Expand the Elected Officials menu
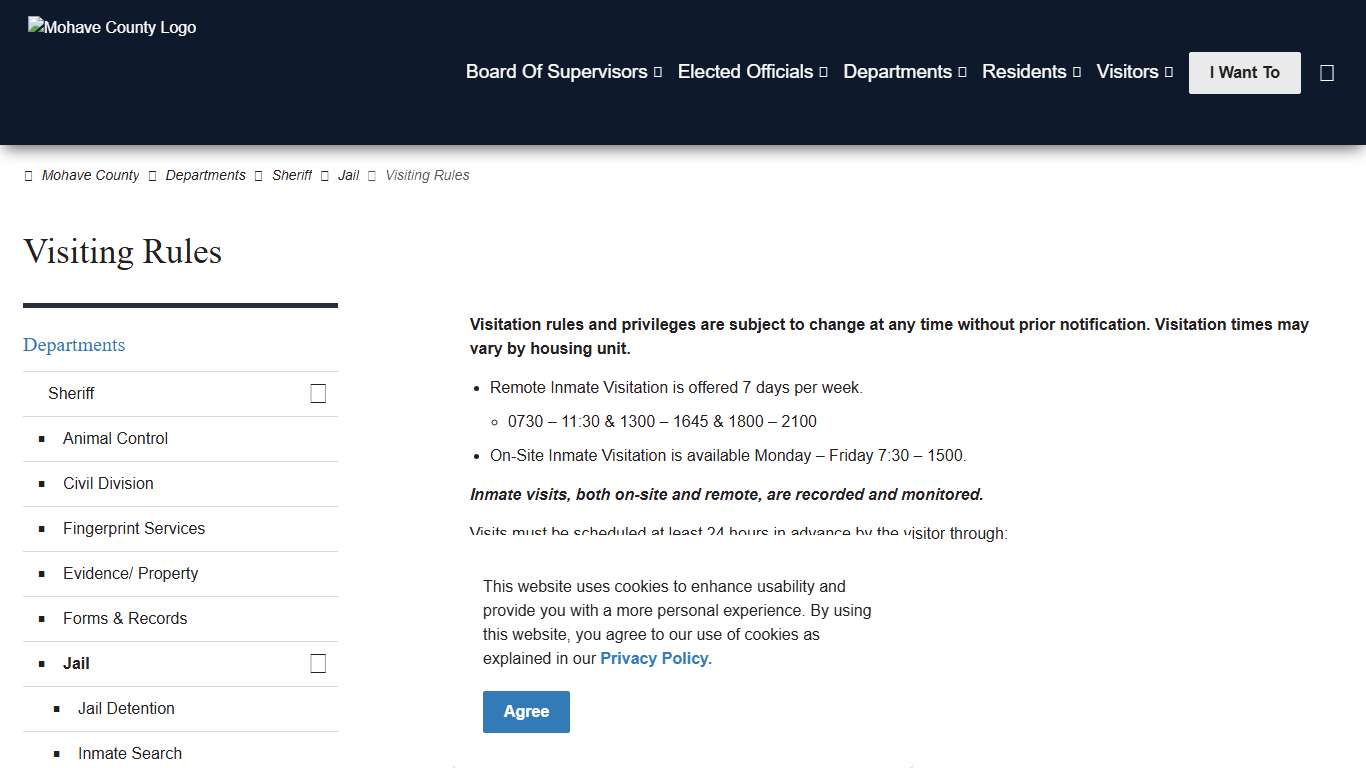The height and width of the screenshot is (768, 1366). [752, 72]
